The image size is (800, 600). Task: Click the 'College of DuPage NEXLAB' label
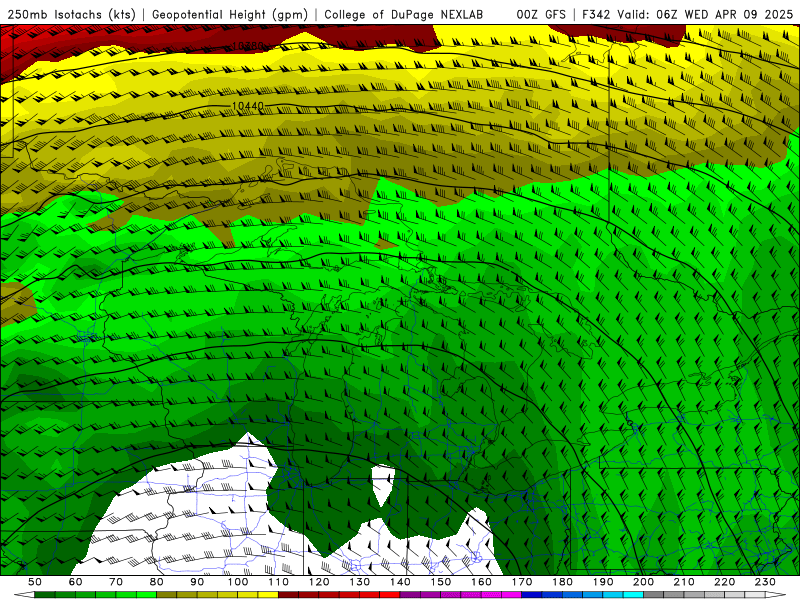[404, 15]
